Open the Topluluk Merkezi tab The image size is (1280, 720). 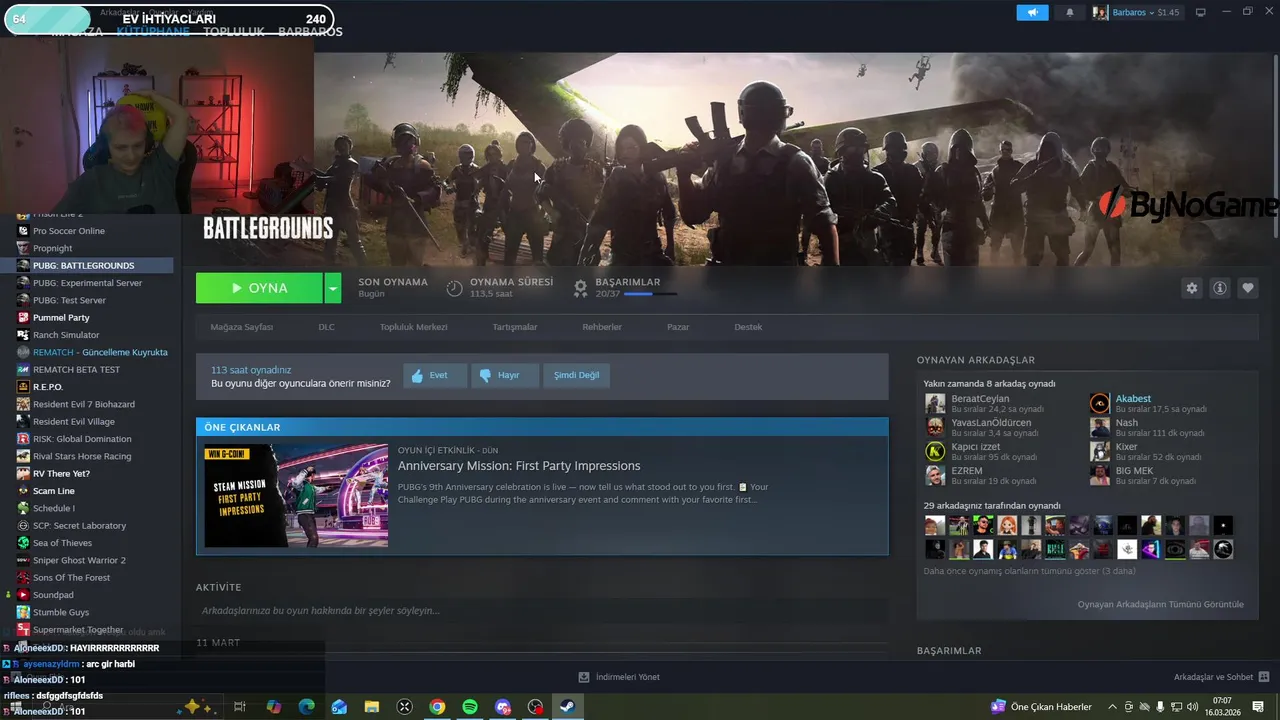point(413,327)
